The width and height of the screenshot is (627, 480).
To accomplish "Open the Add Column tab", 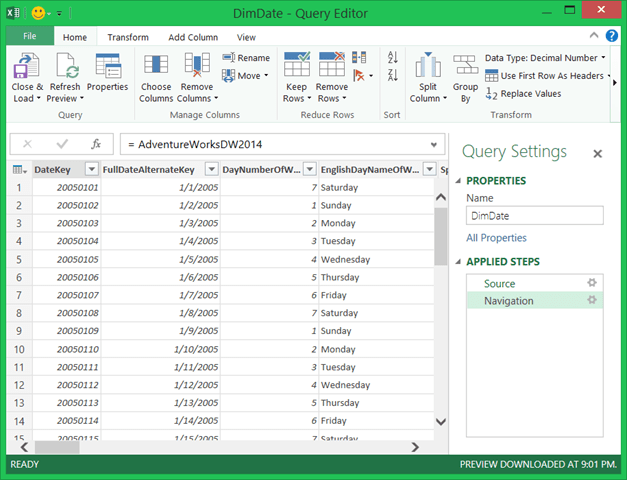I will coord(192,37).
